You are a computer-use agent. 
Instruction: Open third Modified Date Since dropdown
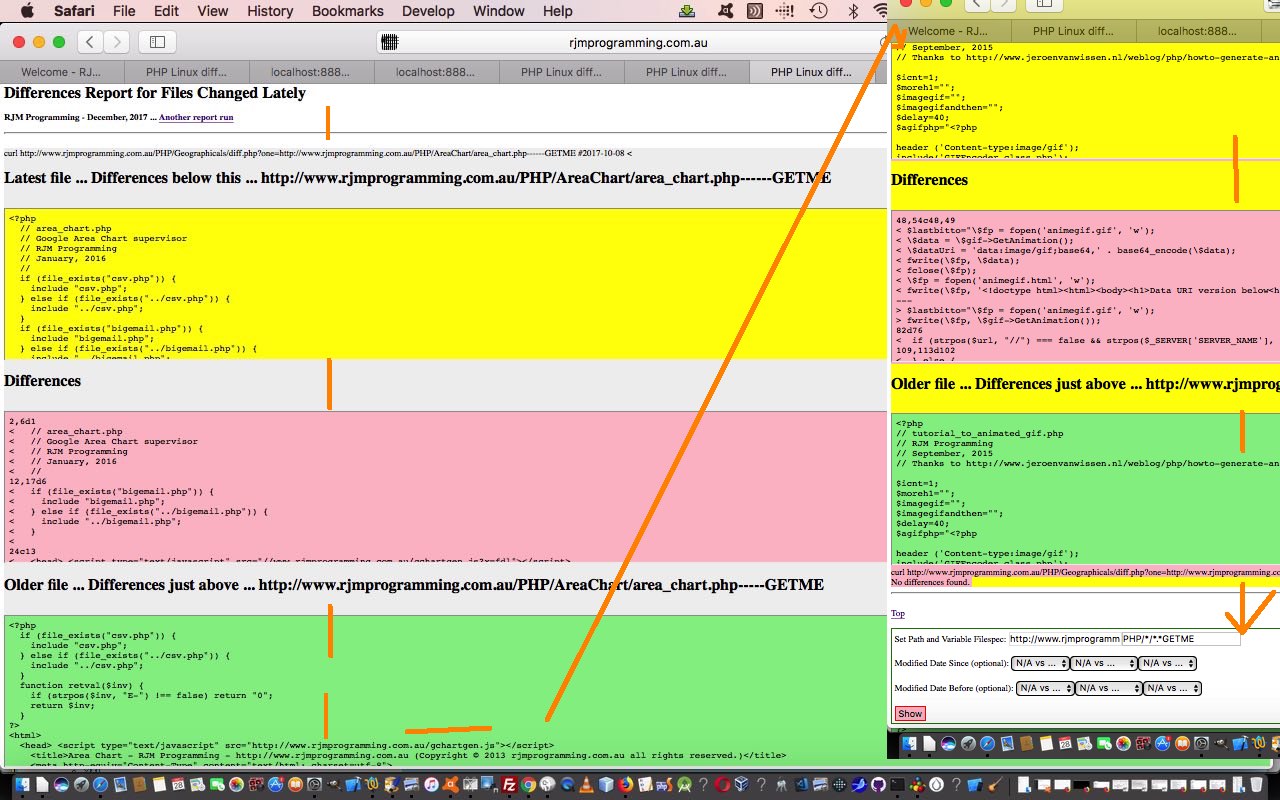(x=1167, y=663)
